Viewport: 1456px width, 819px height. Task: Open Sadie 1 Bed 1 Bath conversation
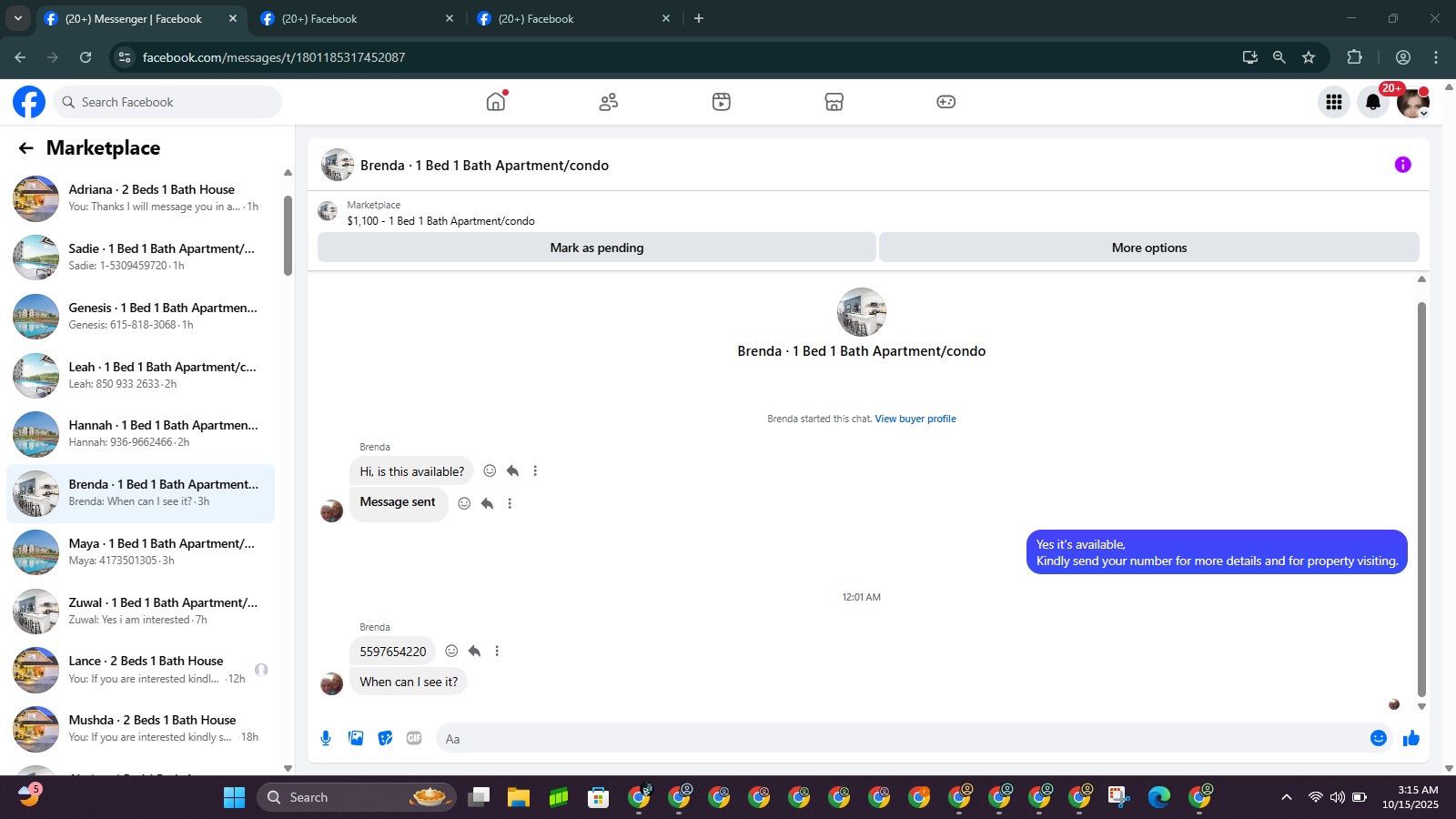(x=141, y=258)
